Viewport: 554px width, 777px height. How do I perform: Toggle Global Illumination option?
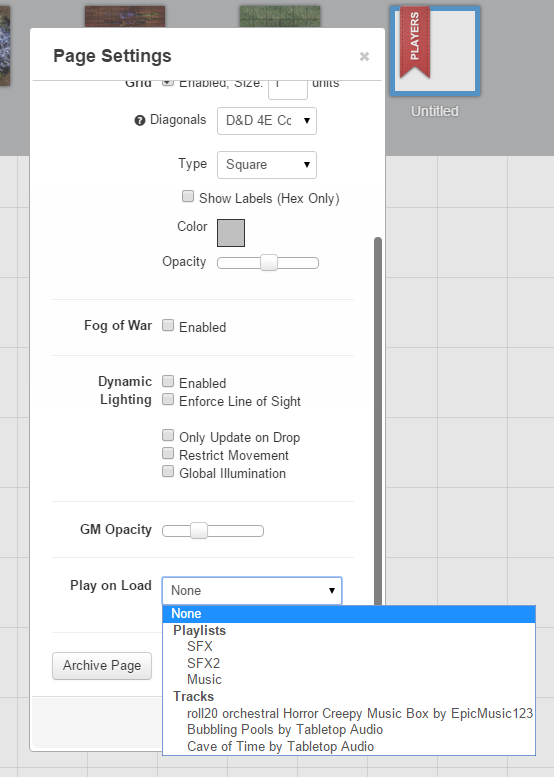168,471
